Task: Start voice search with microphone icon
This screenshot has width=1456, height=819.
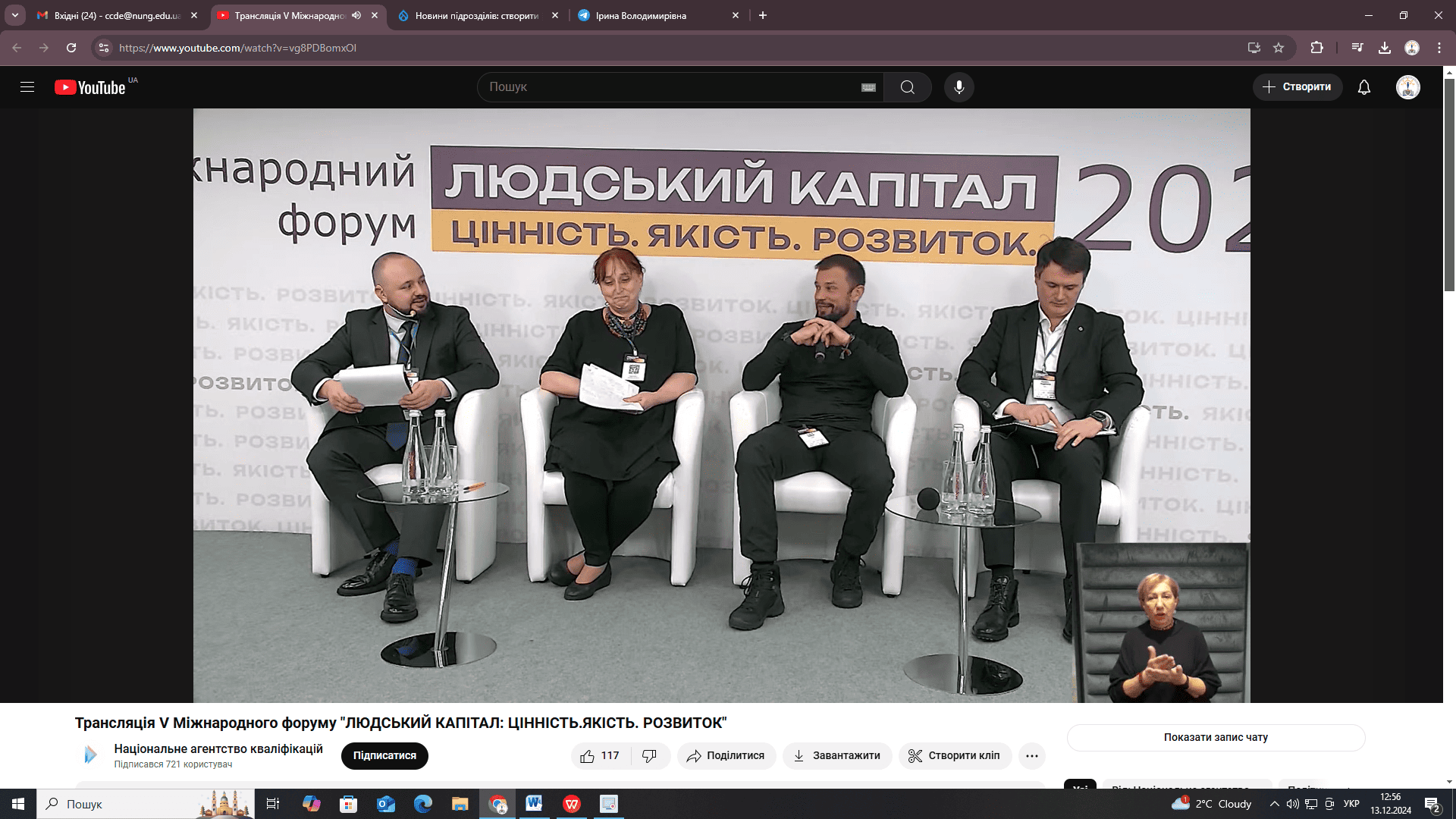Action: (x=959, y=87)
